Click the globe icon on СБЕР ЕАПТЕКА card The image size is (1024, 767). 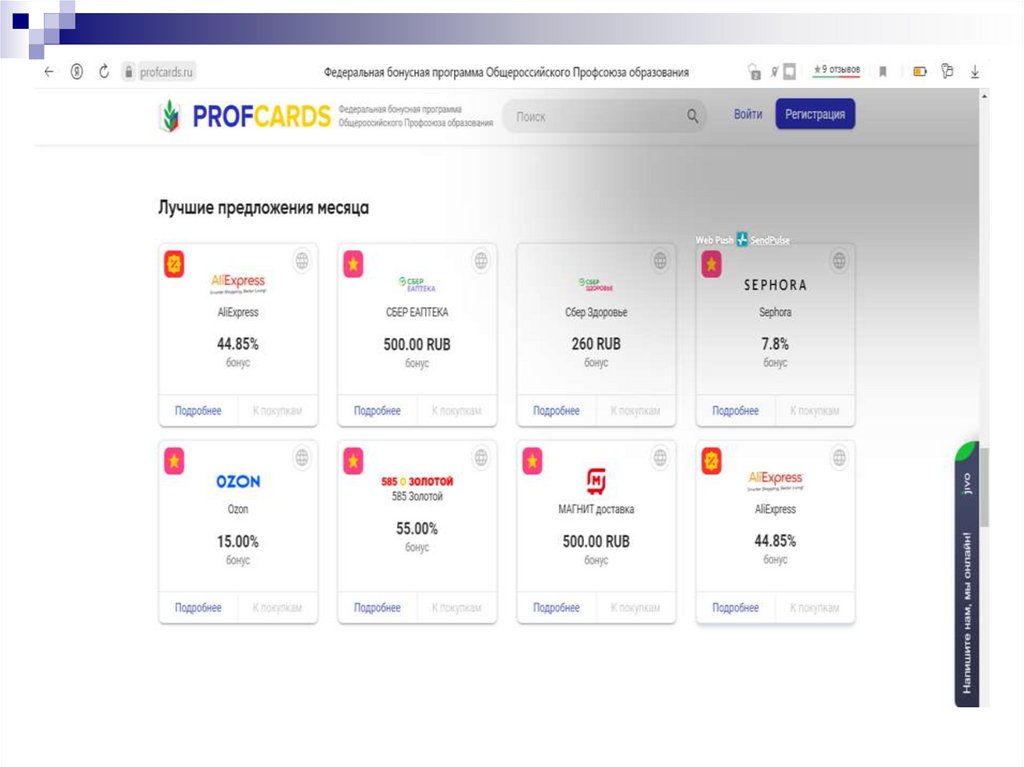click(481, 261)
